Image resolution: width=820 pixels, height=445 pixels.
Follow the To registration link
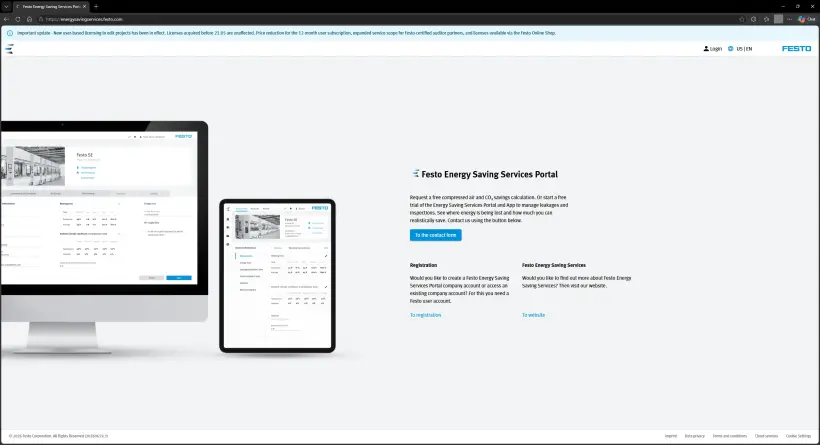coord(425,315)
